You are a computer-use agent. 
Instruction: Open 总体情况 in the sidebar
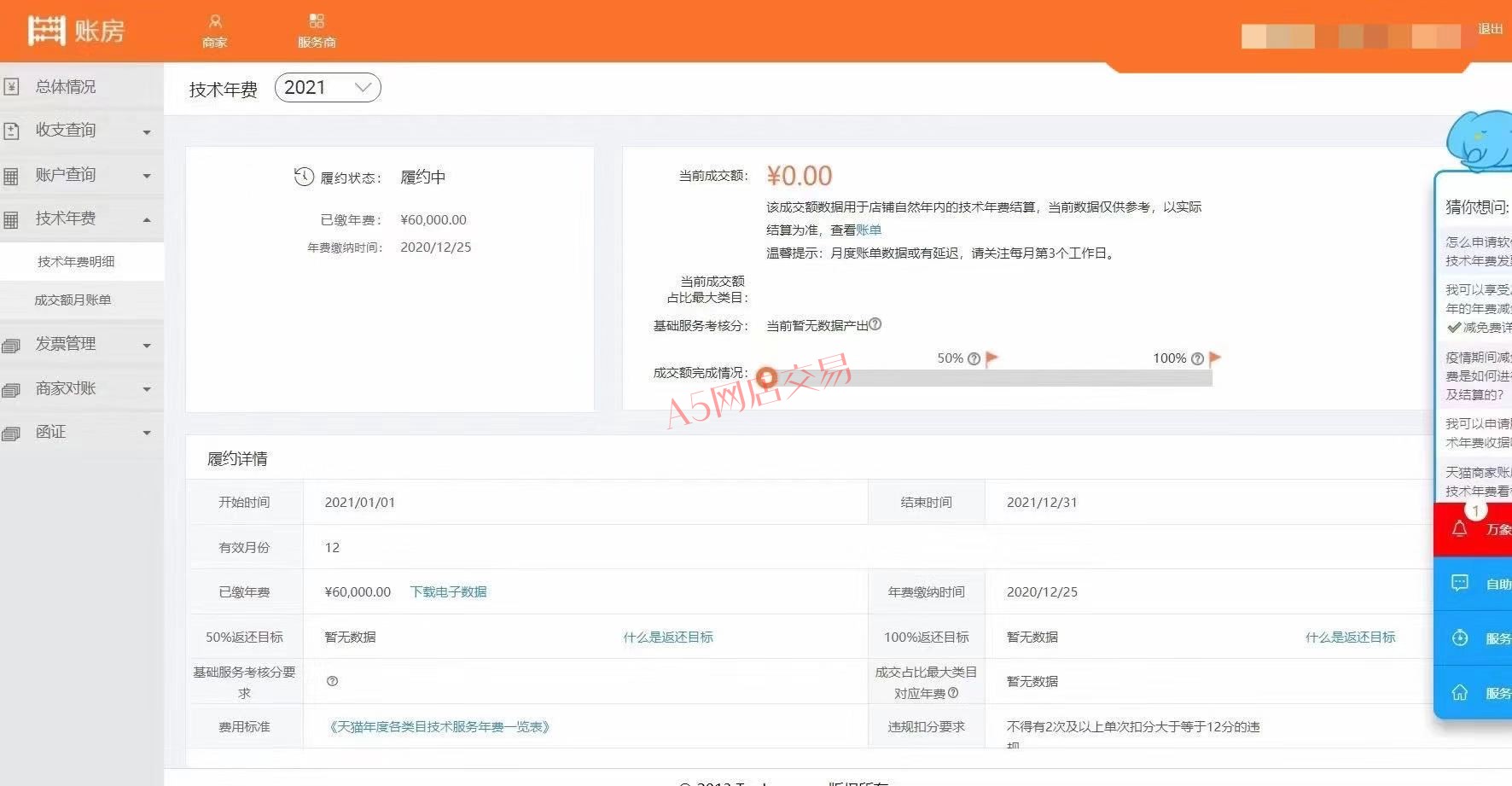pyautogui.click(x=66, y=87)
